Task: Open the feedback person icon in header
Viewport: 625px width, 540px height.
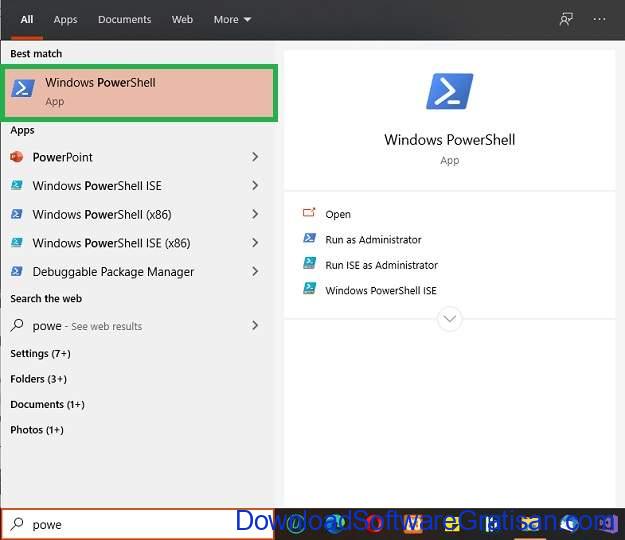Action: 566,19
